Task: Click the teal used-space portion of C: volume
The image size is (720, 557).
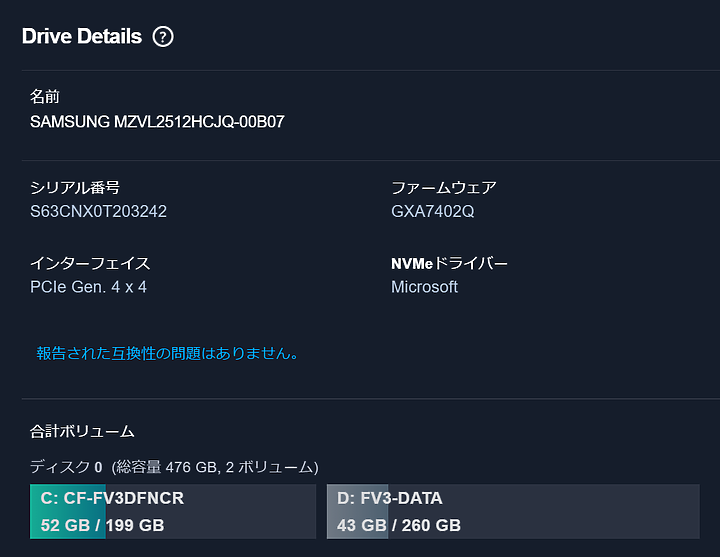Action: [68, 511]
